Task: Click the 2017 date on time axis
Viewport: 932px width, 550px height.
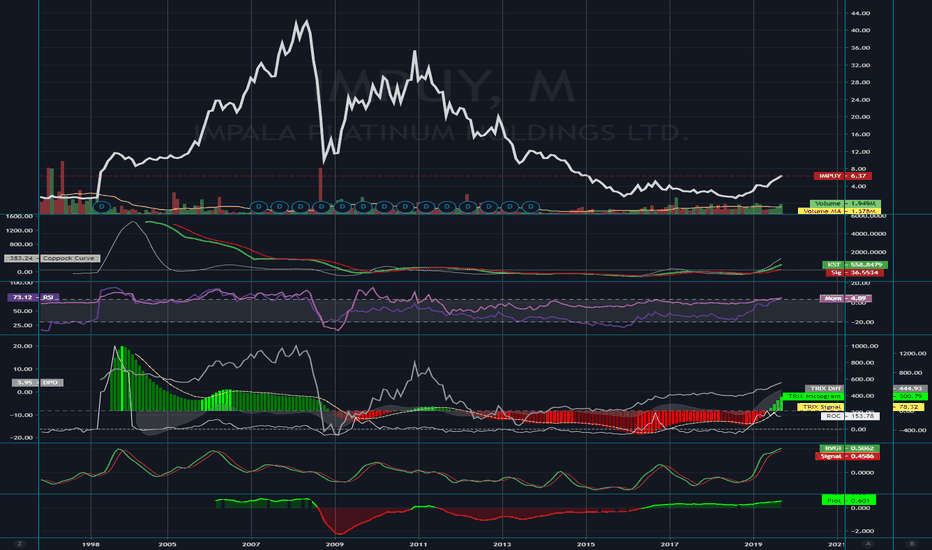Action: [x=669, y=544]
